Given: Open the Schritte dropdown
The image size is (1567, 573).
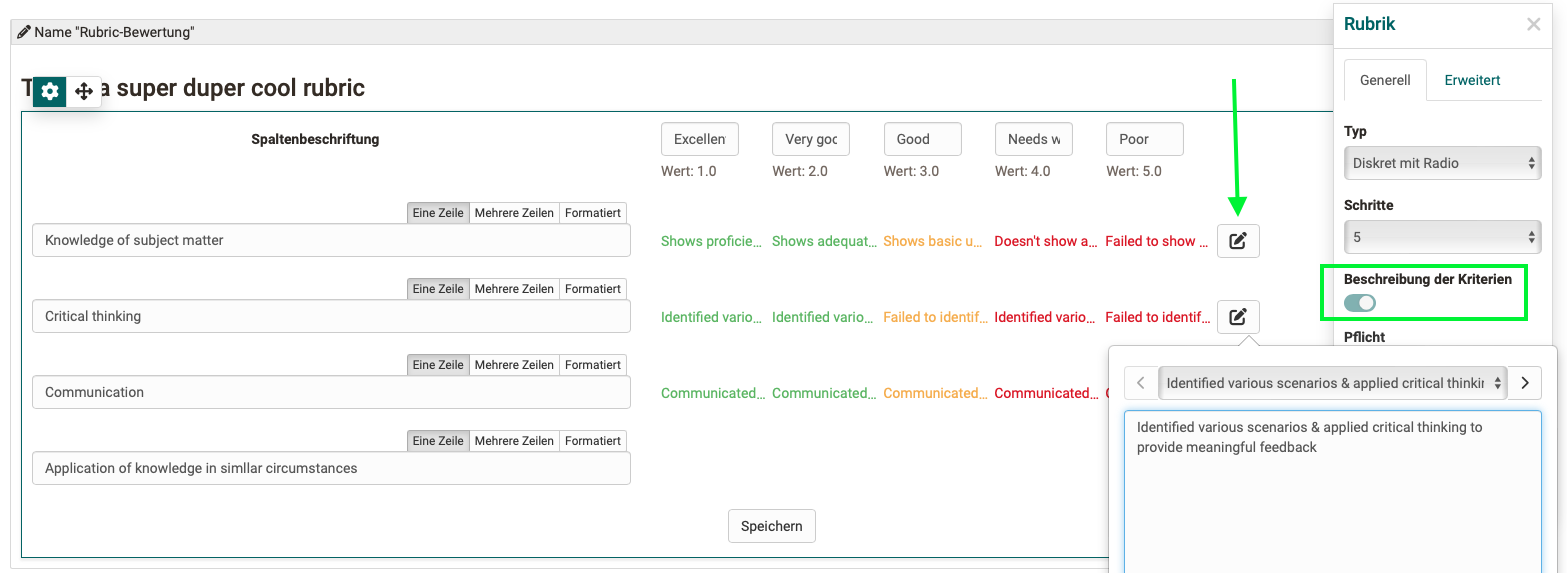Looking at the screenshot, I should [1441, 237].
